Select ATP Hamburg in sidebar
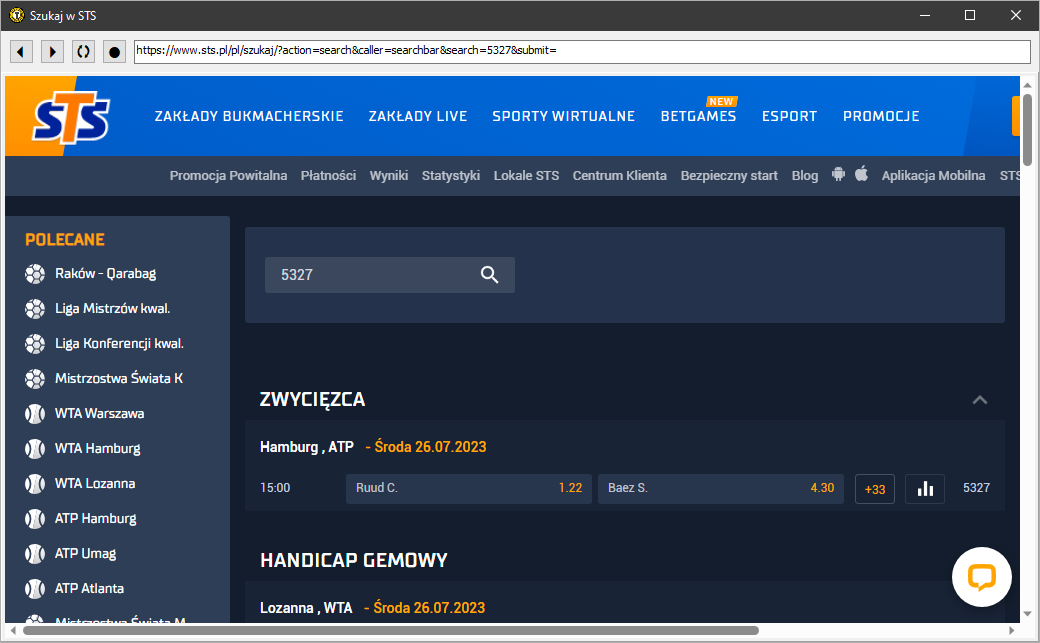 pos(95,518)
